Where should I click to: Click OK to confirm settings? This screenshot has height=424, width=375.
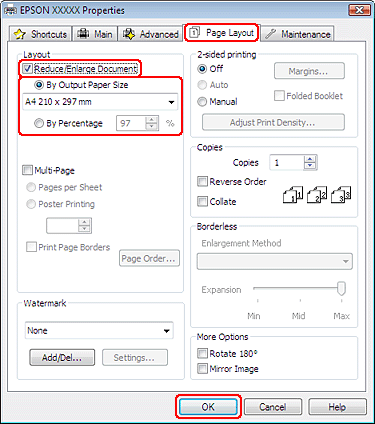pyautogui.click(x=208, y=407)
